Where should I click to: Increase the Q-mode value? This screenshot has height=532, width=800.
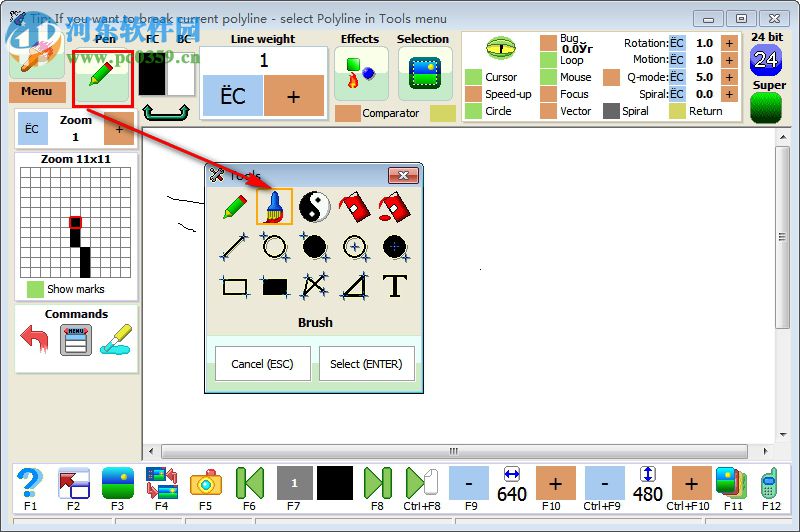point(730,77)
